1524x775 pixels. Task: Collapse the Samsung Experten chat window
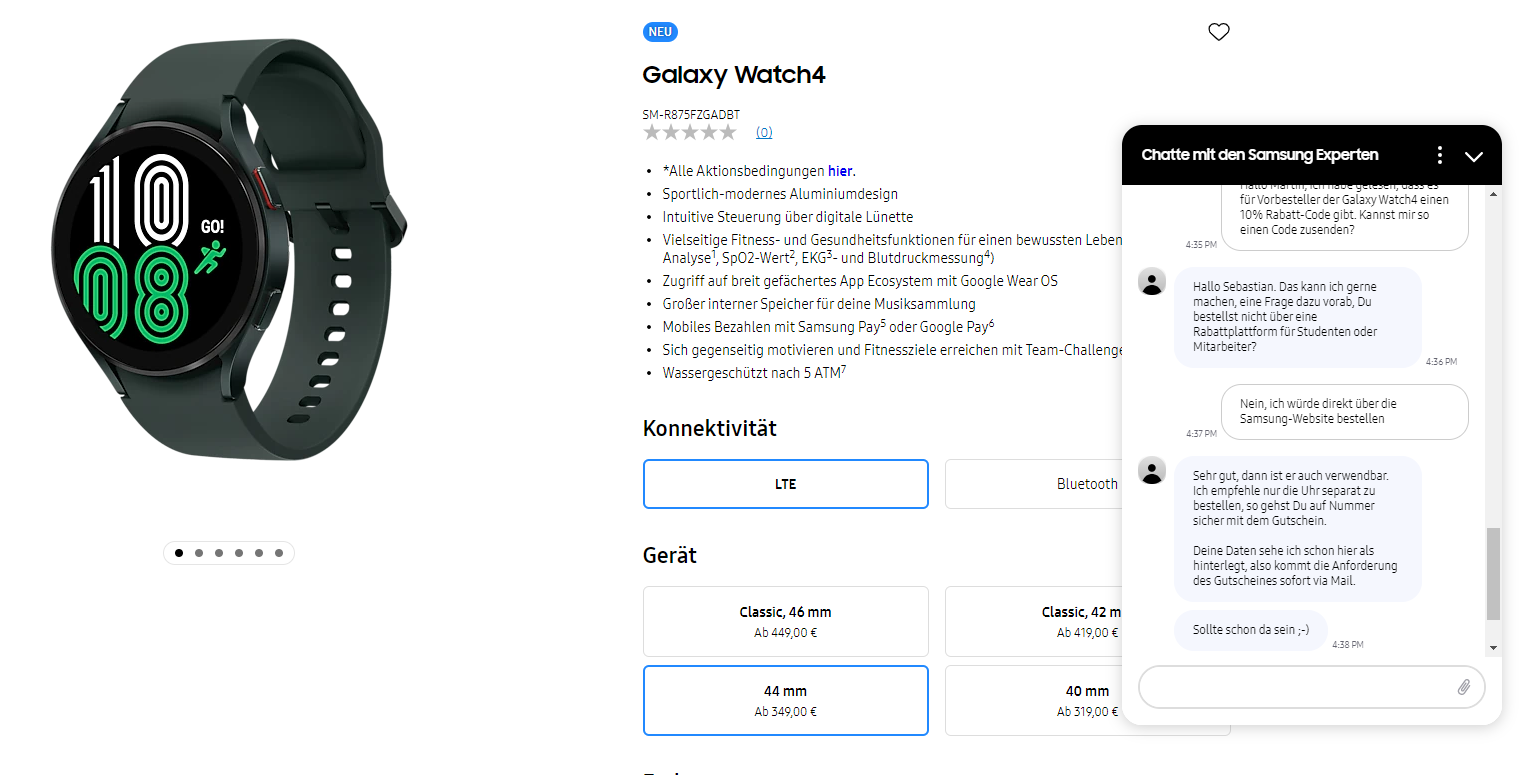[1473, 156]
